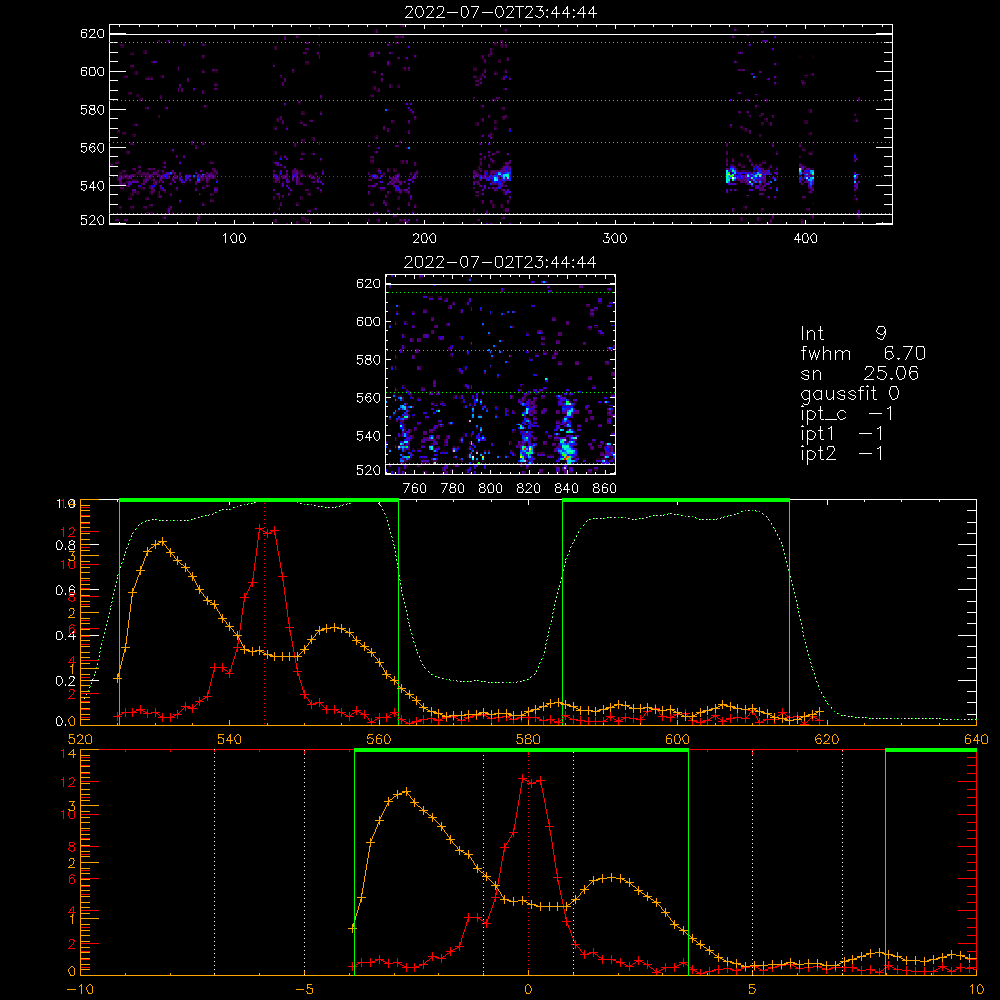Screen dimensions: 1000x1000
Task: Click x-axis label -5 on the bottom plot
Action: 304,989
